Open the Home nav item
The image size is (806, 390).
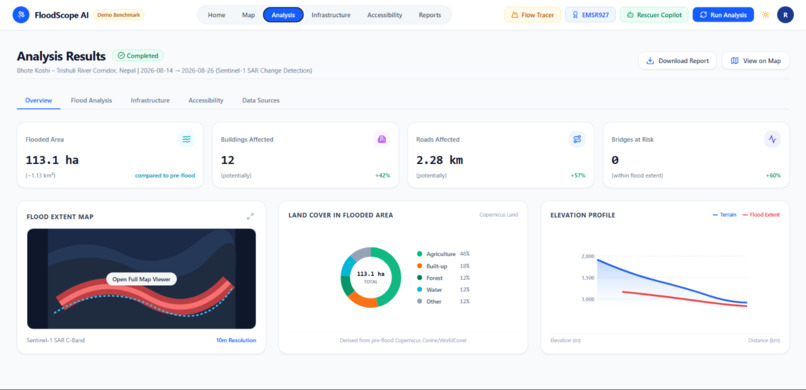point(216,15)
